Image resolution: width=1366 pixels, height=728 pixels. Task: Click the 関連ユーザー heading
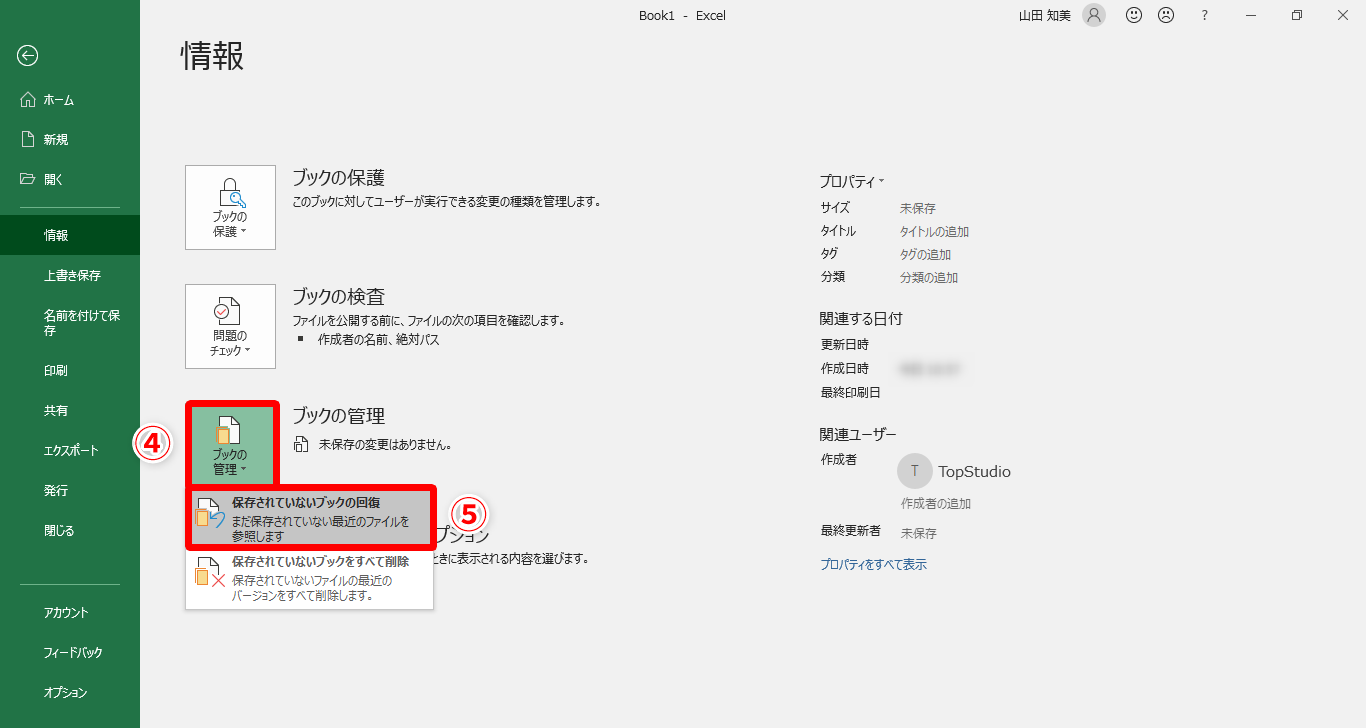click(x=858, y=434)
